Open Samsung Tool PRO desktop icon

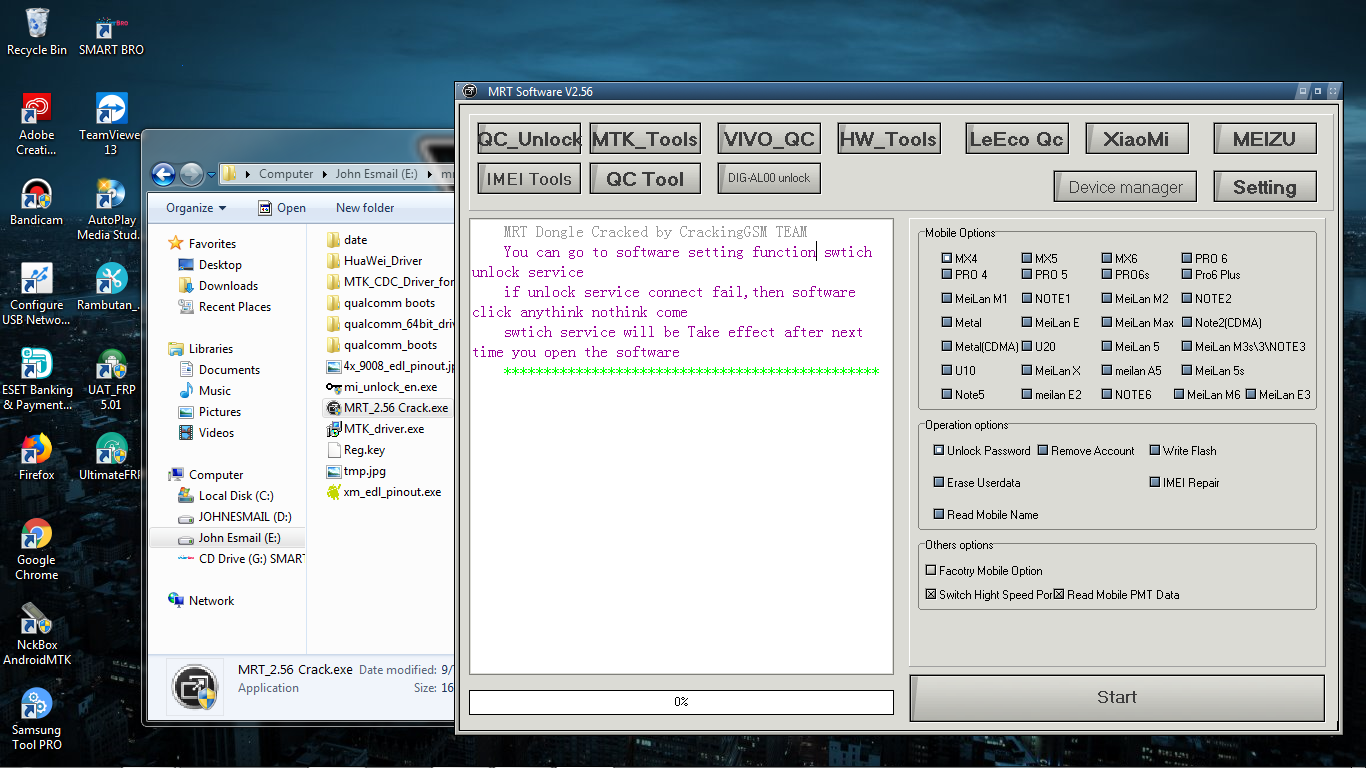(37, 719)
